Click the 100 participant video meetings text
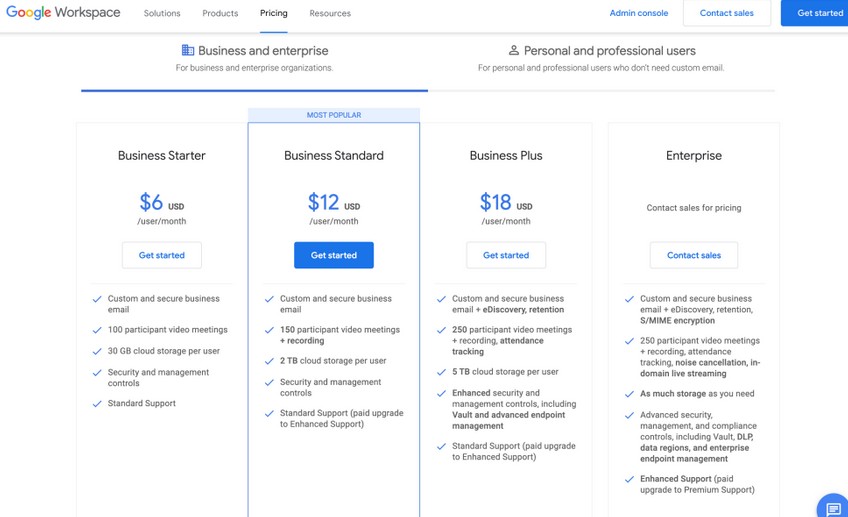Viewport: 848px width, 517px height. (x=168, y=329)
